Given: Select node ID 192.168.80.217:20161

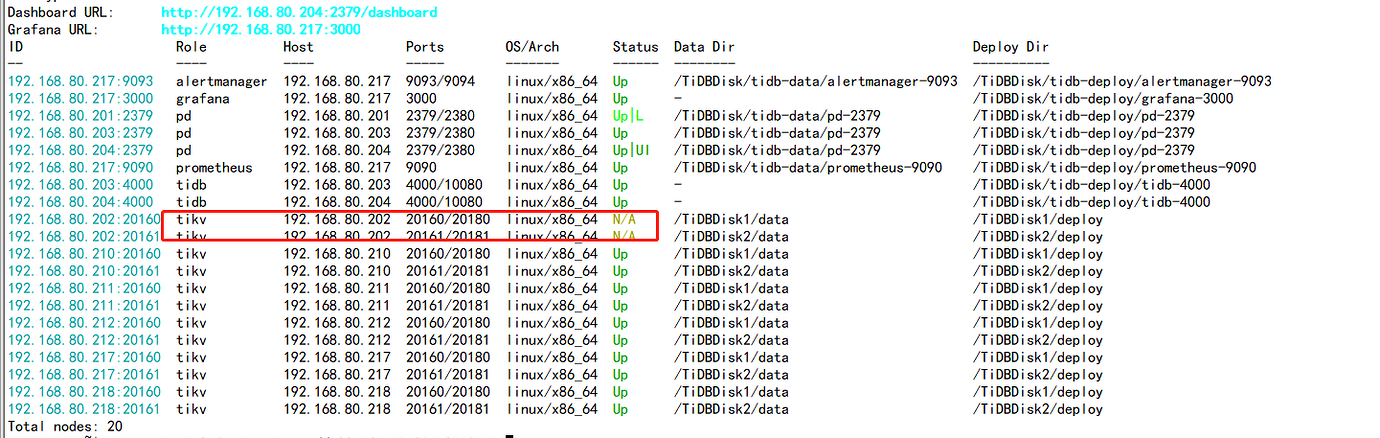Looking at the screenshot, I should (84, 375).
